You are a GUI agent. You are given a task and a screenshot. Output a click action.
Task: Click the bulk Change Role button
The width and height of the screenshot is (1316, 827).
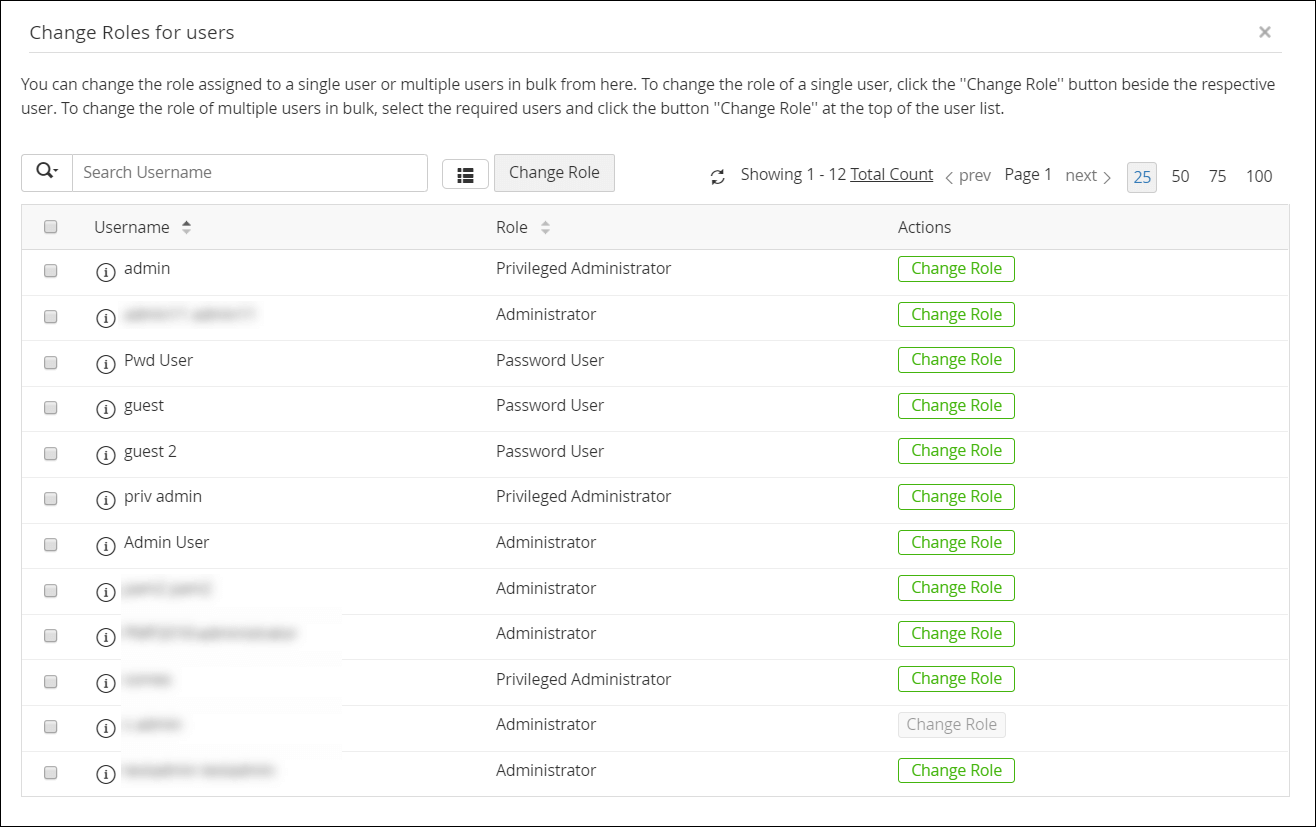pos(554,172)
